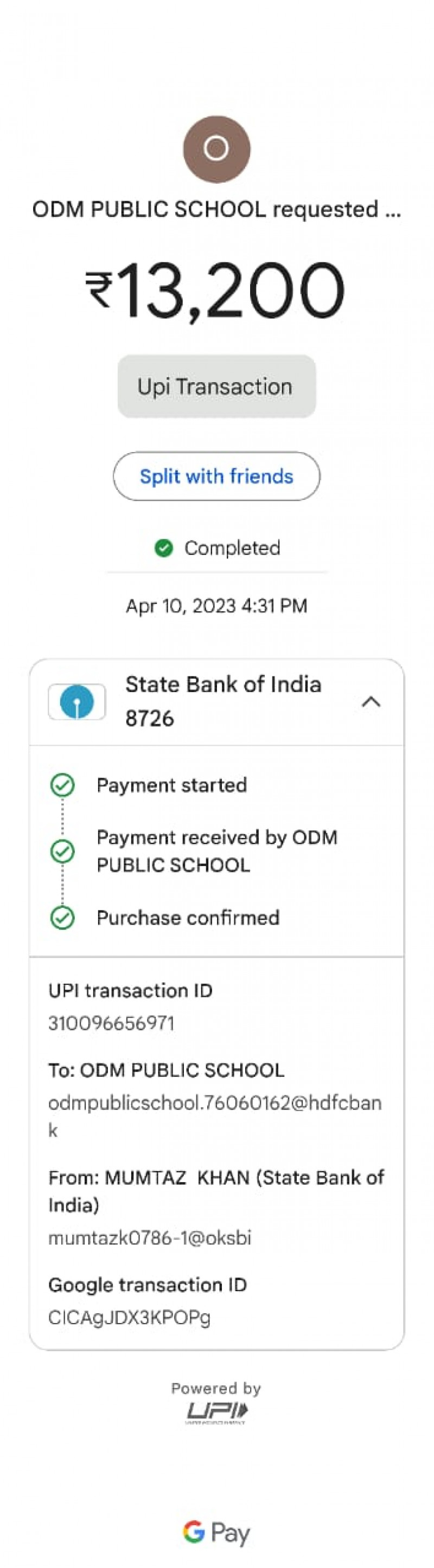Tap the ODM Public School avatar icon
Viewport: 434px width, 1568px height.
[216, 149]
